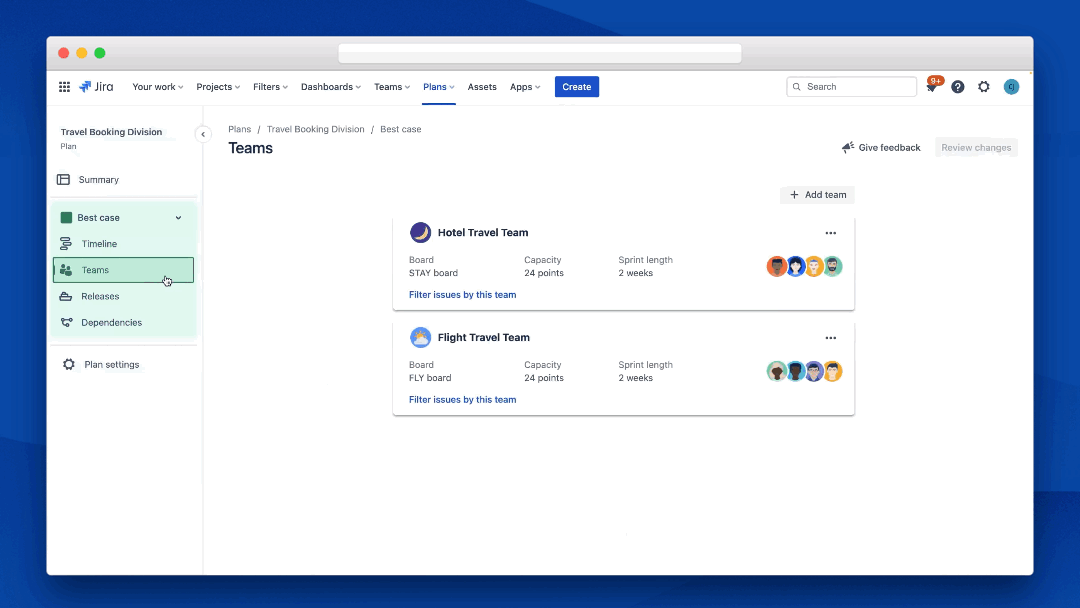Filter issues by the Flight Travel Team
Viewport: 1080px width, 608px height.
[462, 399]
